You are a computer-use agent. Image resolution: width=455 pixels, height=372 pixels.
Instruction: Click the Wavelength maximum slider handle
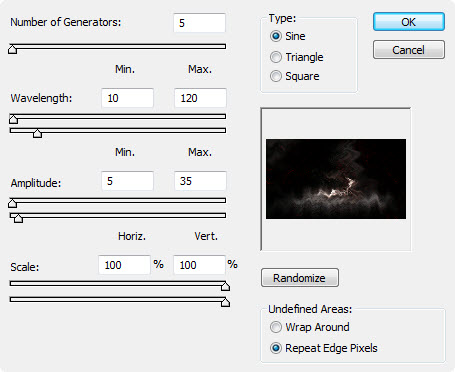click(x=37, y=133)
